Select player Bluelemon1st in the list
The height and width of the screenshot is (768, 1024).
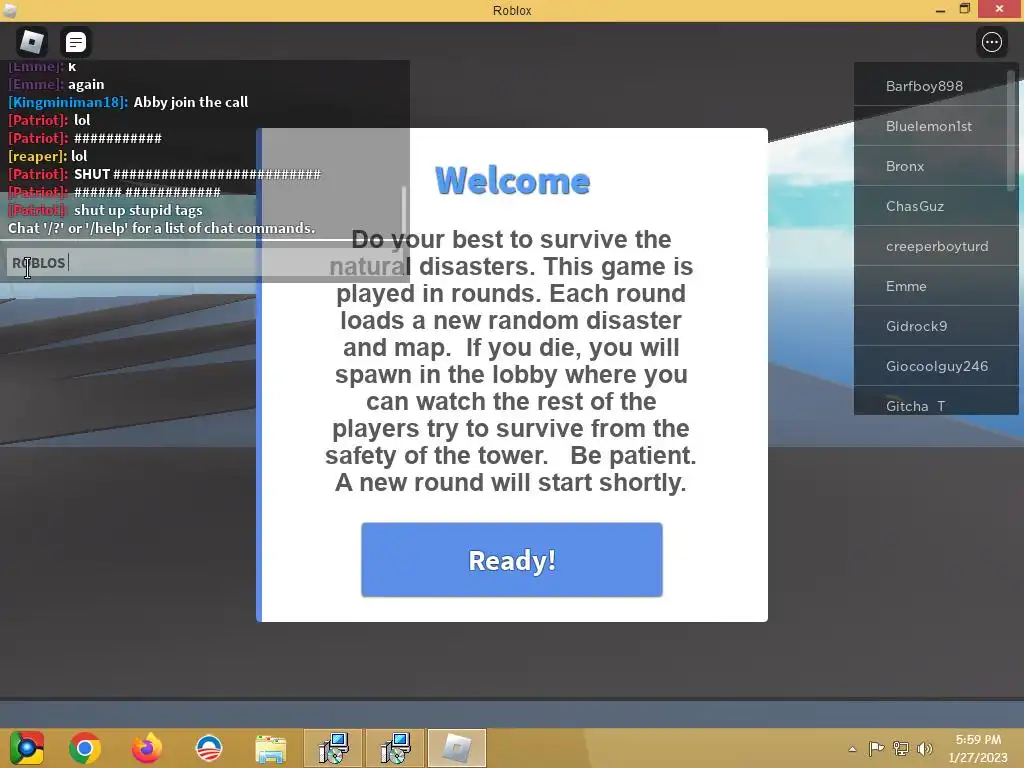(935, 126)
